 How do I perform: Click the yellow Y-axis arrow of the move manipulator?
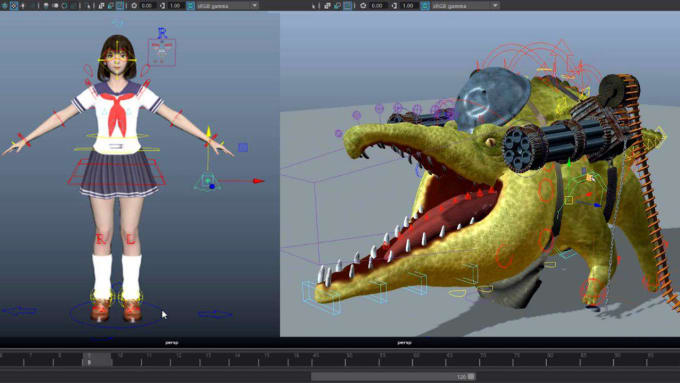point(209,131)
